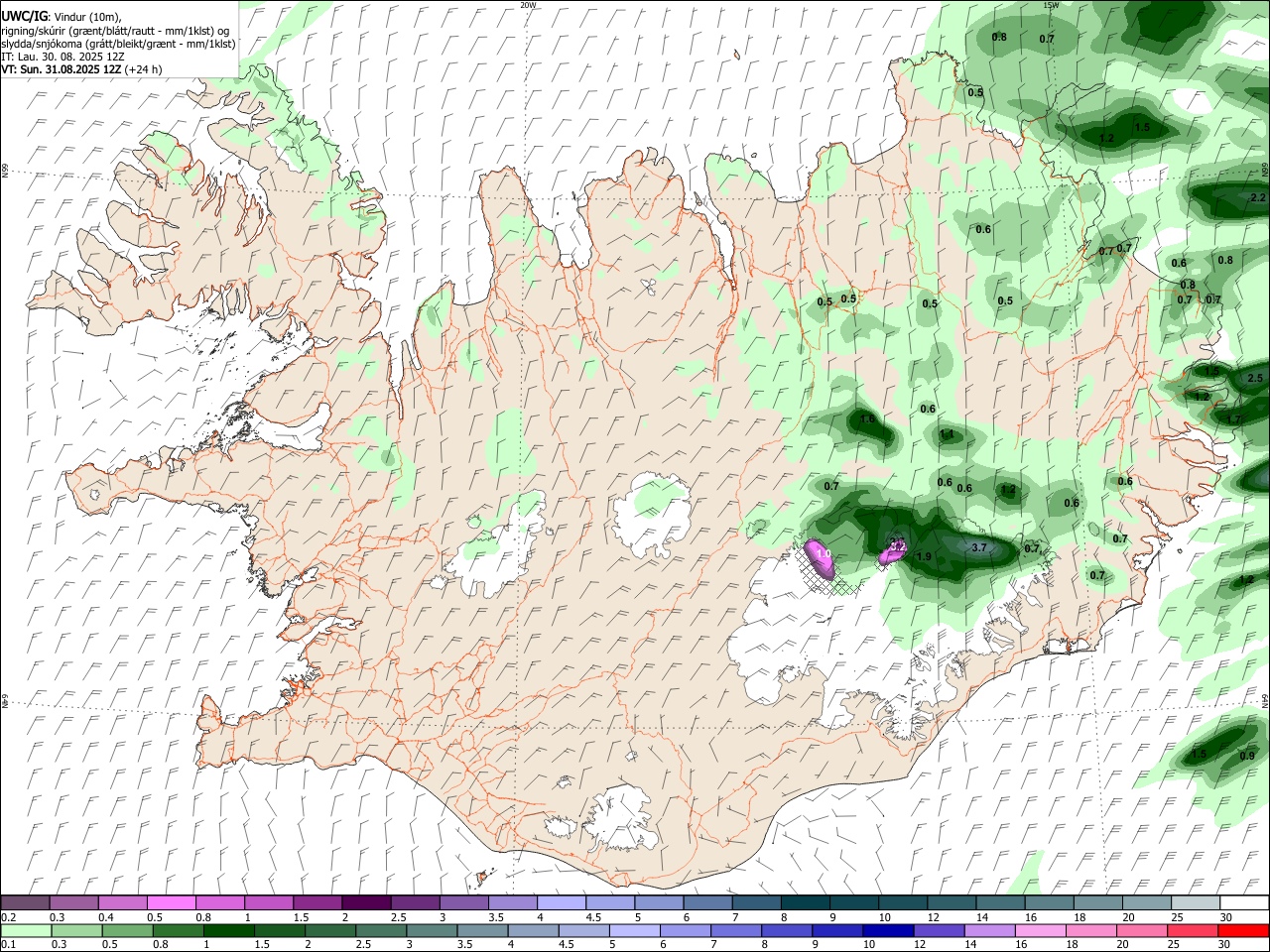Click the 1.9 precipitation value on the map
Viewport: 1270px width, 952px height.
(x=924, y=556)
